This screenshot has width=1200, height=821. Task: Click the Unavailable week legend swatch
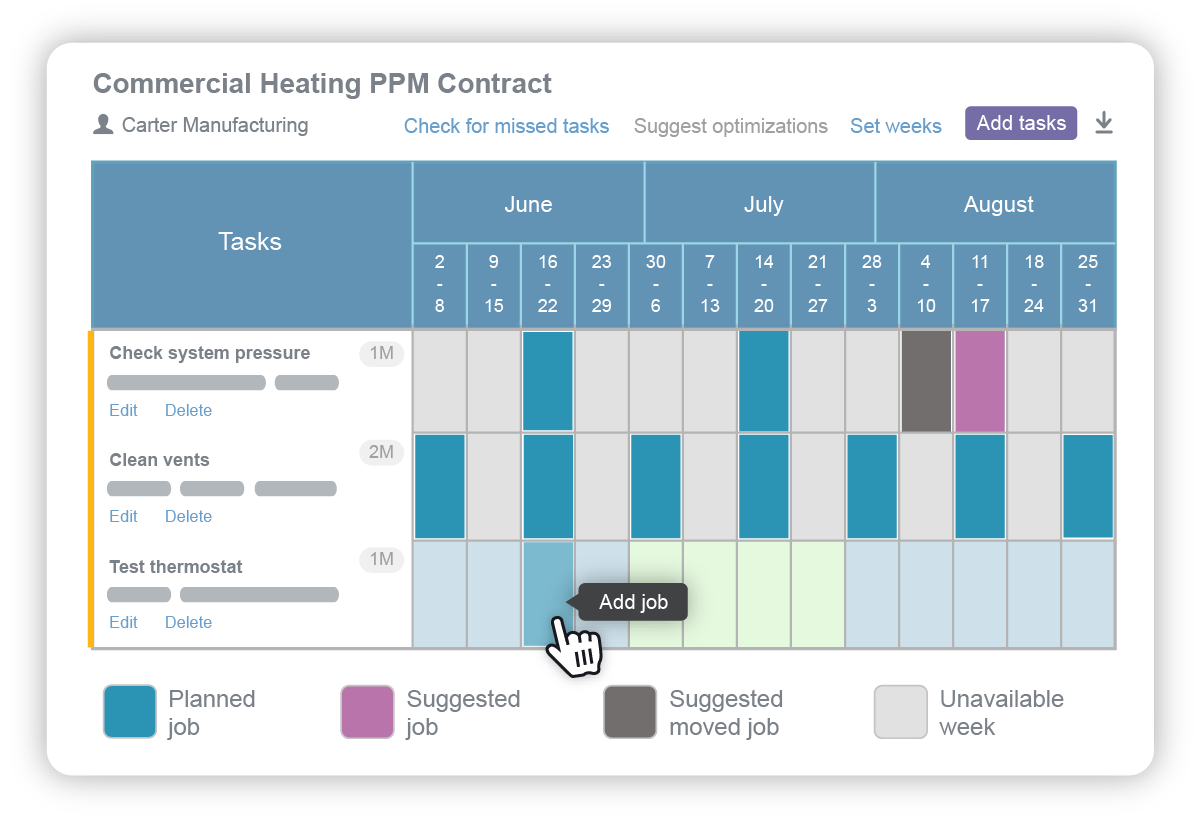899,711
